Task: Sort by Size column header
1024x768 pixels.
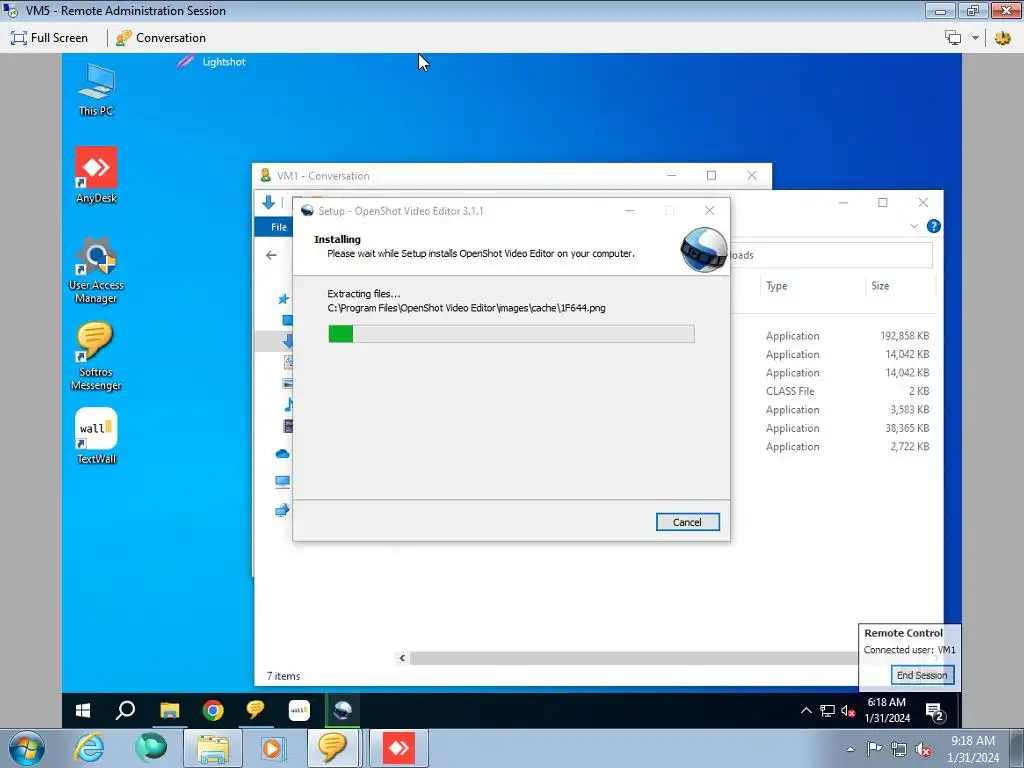Action: (880, 285)
